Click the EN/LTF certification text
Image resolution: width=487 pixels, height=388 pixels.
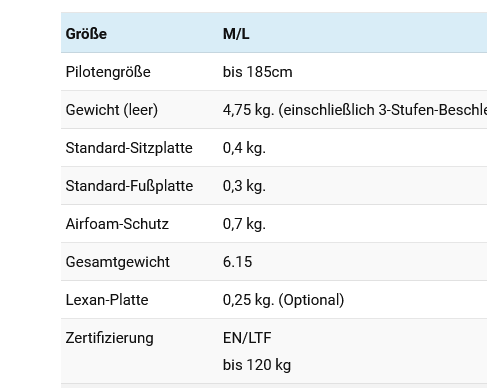[x=247, y=338]
